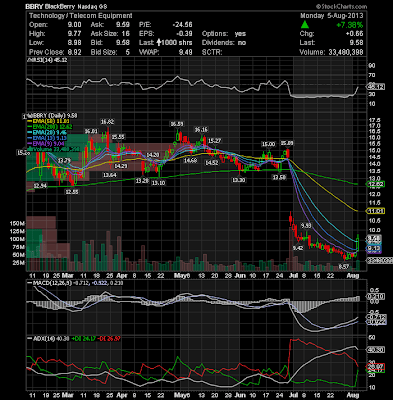Screen dimensions: 393x400
Task: Click the VWAP value 9.49
Action: pos(186,52)
